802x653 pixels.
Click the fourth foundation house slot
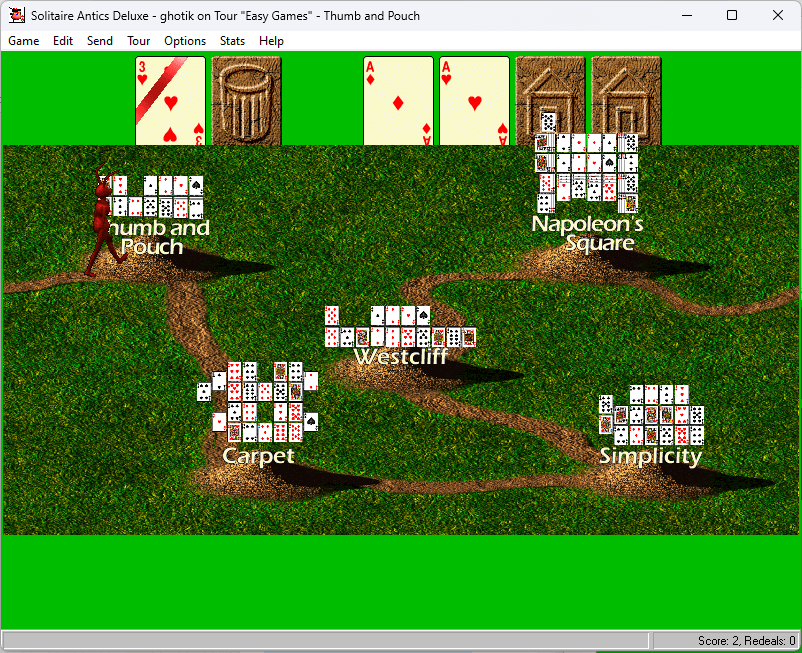[x=627, y=101]
